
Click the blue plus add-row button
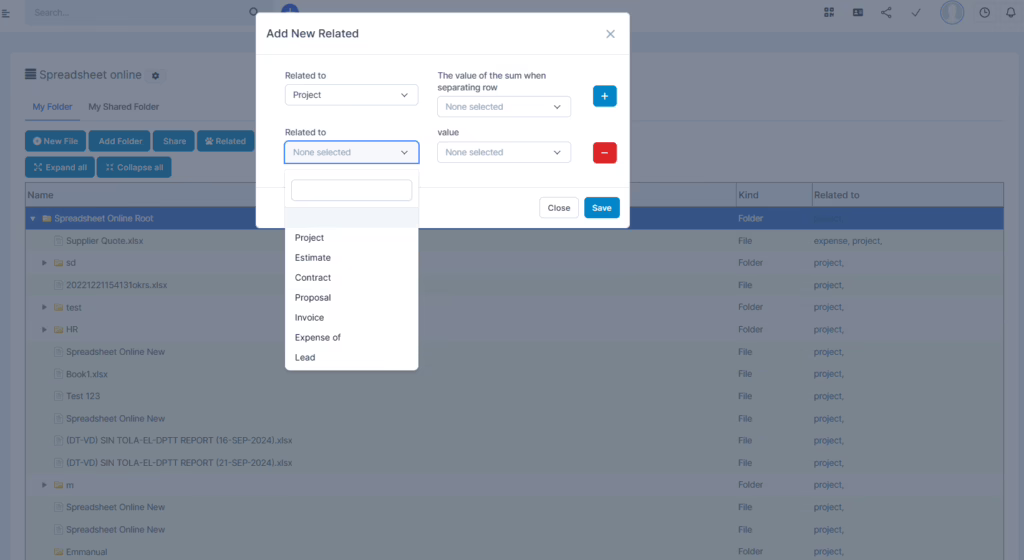click(605, 96)
